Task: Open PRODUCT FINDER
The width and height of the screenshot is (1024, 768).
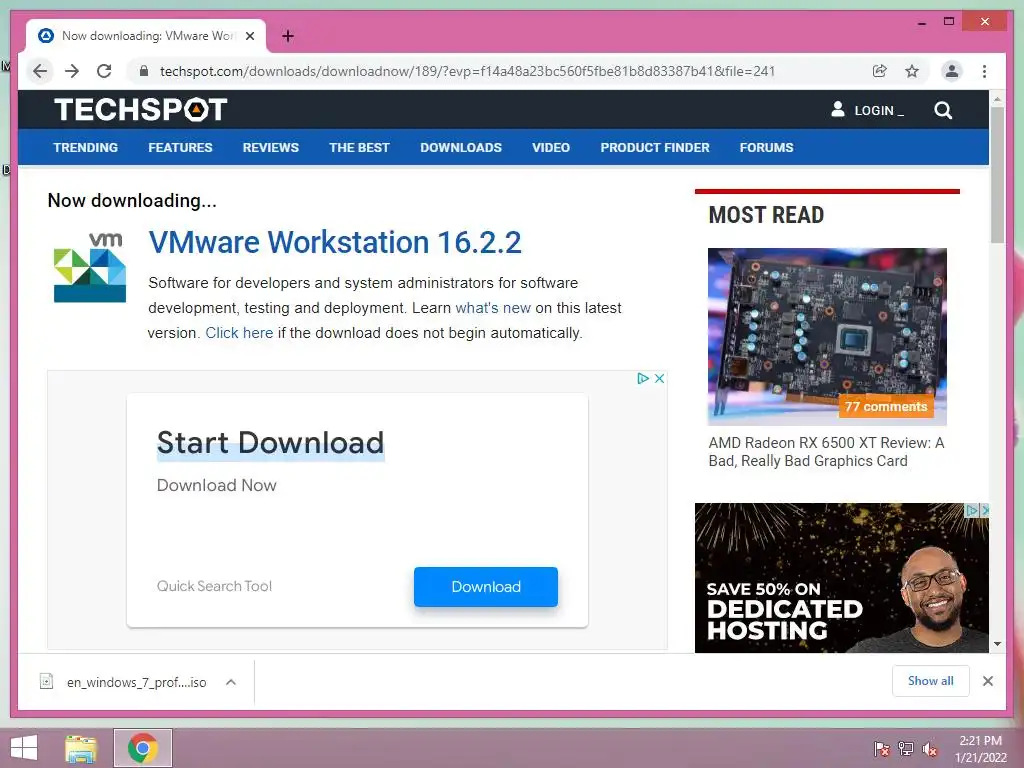Action: [x=655, y=148]
